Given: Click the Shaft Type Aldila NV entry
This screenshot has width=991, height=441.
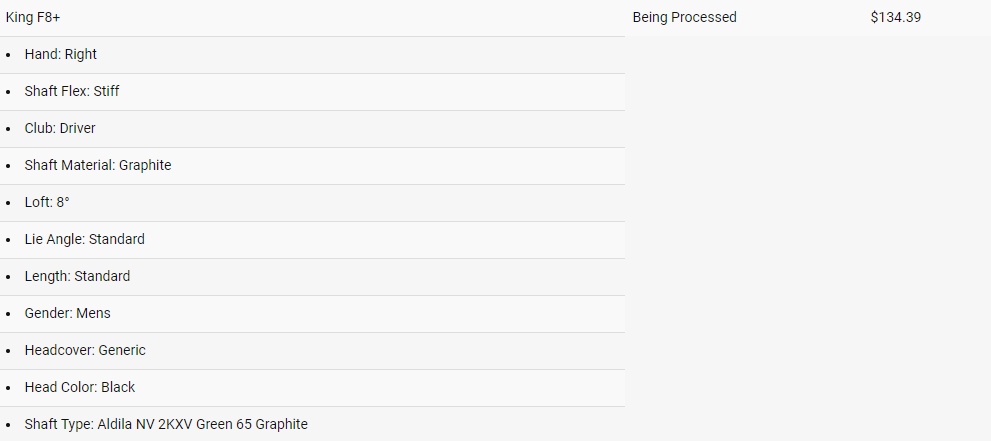Looking at the screenshot, I should [166, 424].
